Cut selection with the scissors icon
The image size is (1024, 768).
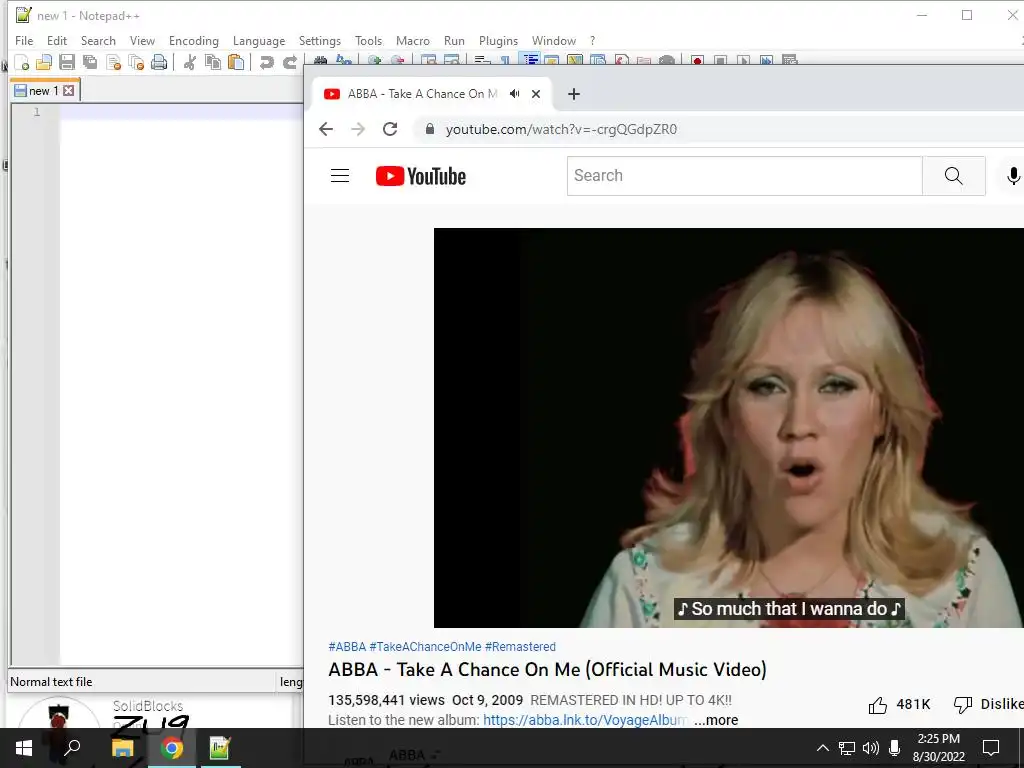(190, 62)
